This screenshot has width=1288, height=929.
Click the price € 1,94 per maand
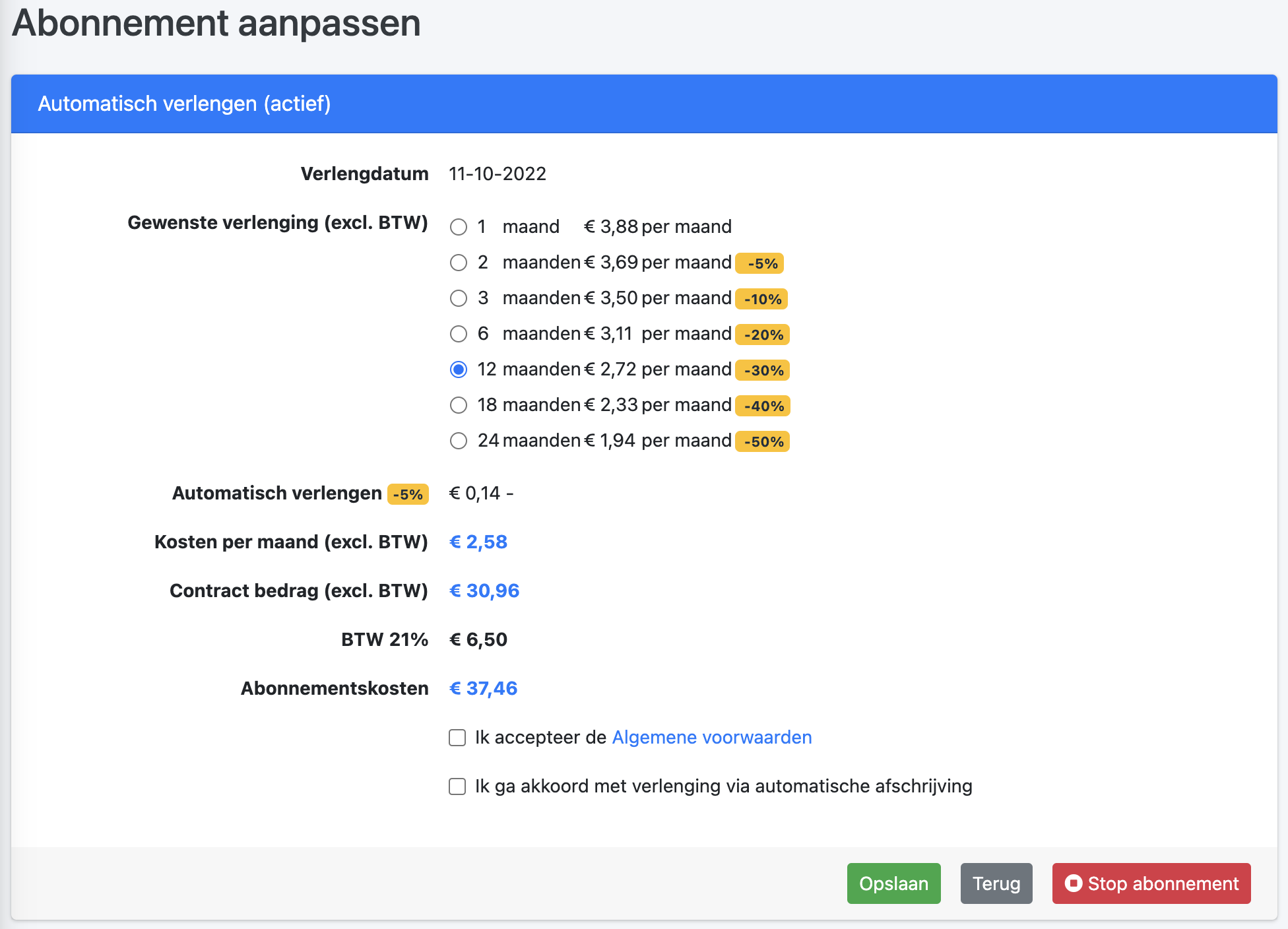point(658,440)
